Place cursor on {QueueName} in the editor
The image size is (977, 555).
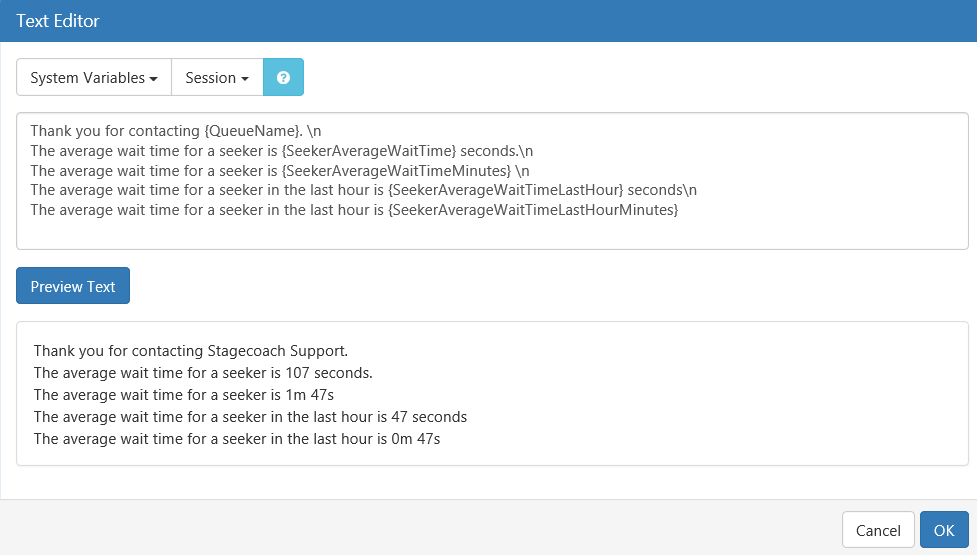253,131
